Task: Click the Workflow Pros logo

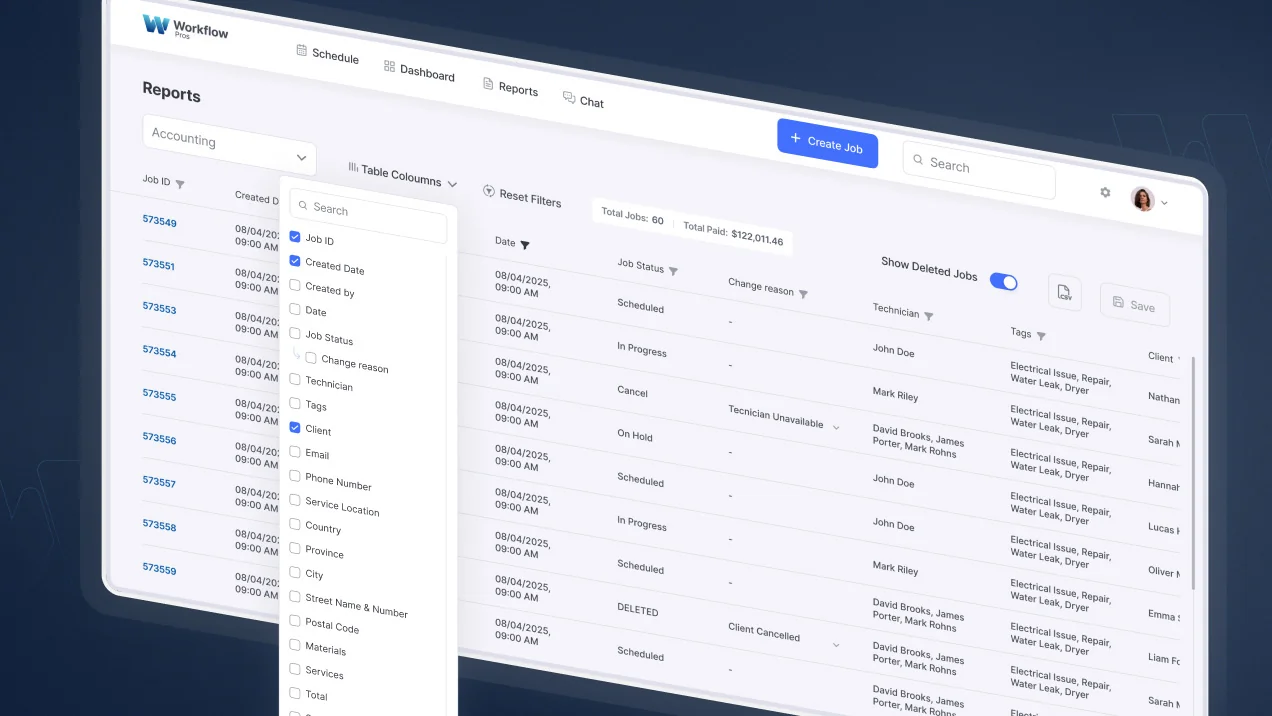Action: pyautogui.click(x=185, y=27)
